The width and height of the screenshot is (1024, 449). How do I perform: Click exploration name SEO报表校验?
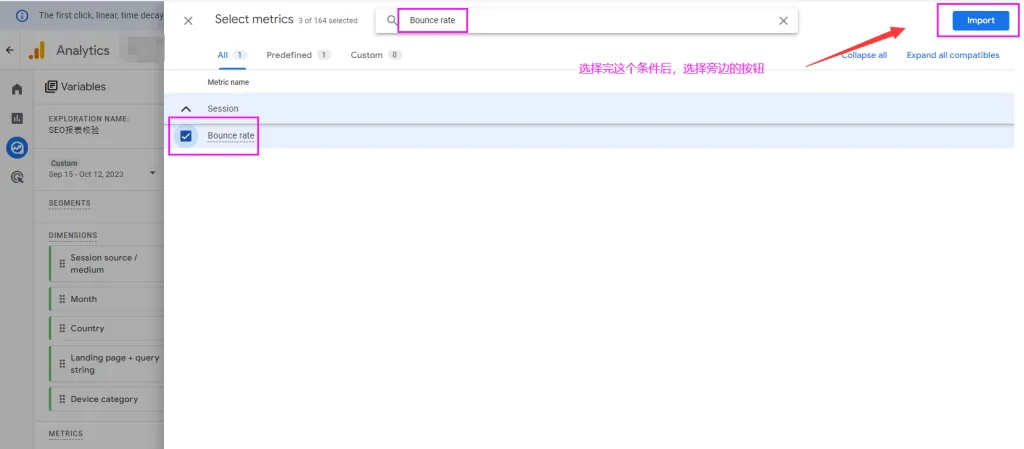click(x=73, y=131)
